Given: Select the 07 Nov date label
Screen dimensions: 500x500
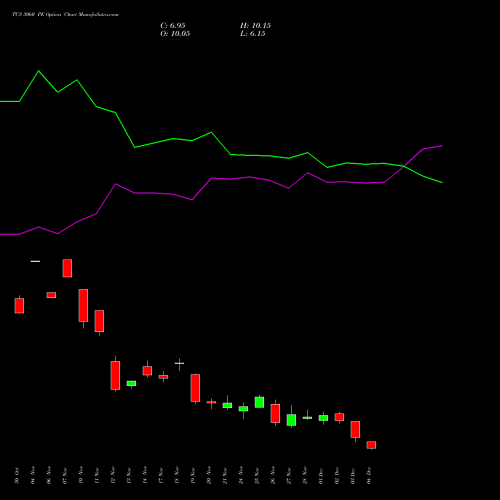Looking at the screenshot, I should [x=65, y=476].
